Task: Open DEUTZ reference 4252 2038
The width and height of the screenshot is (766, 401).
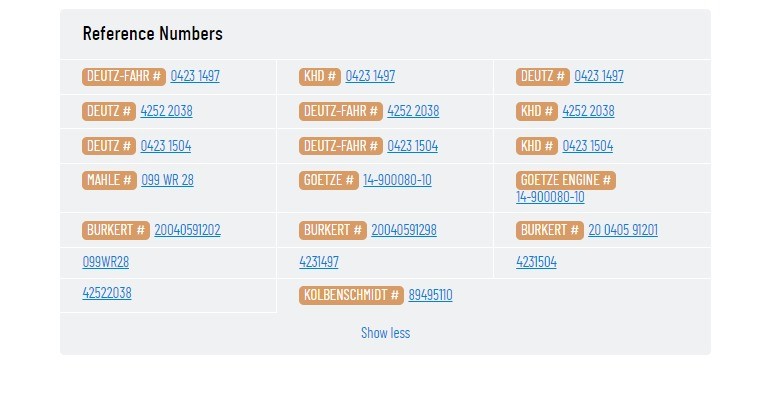Action: tap(166, 111)
